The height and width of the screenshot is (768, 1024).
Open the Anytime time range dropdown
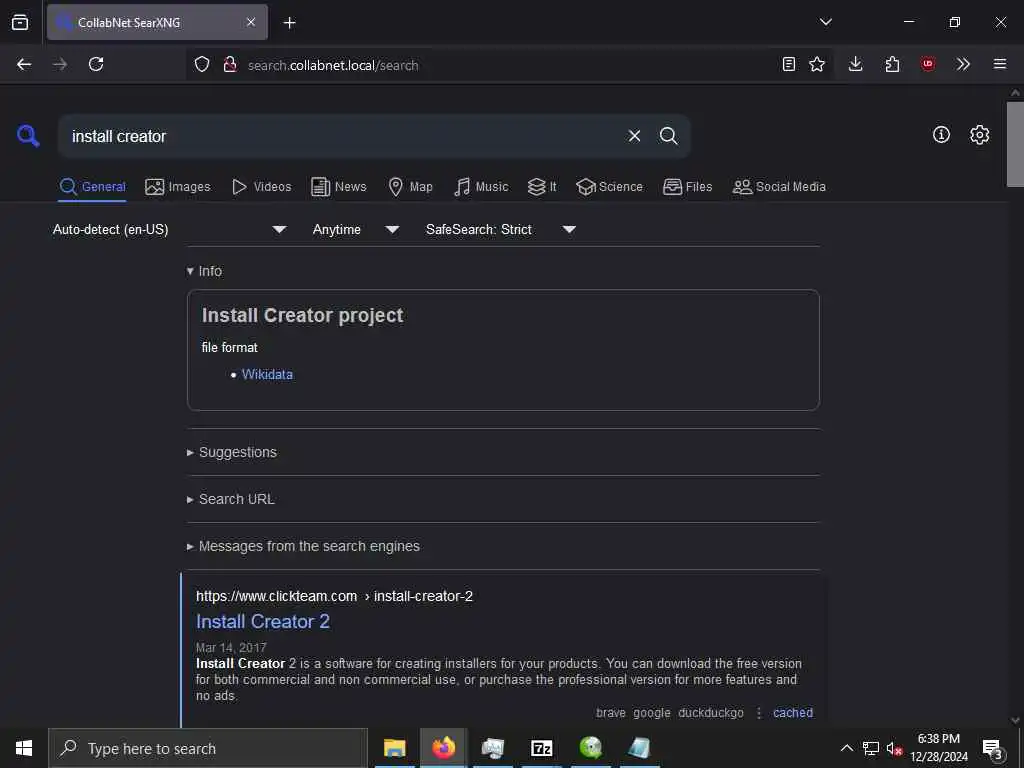coord(356,229)
